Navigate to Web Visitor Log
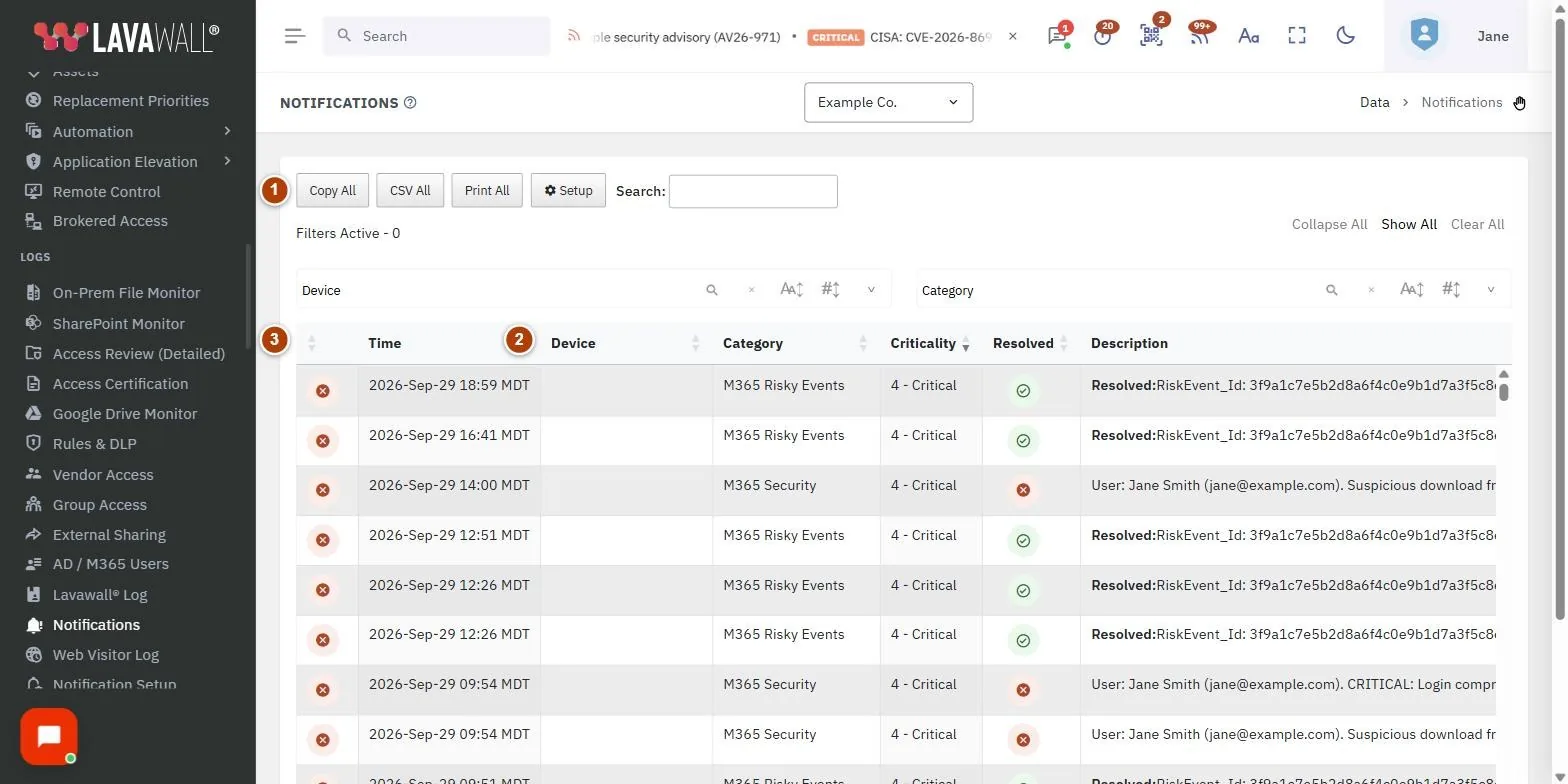1568x784 pixels. click(x=105, y=655)
